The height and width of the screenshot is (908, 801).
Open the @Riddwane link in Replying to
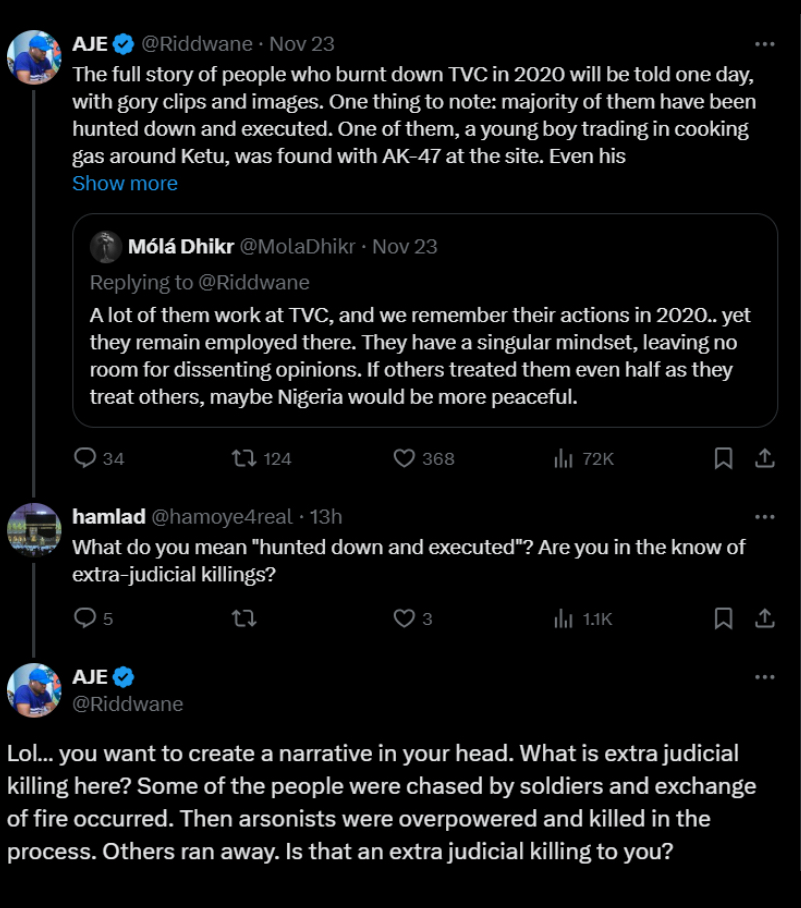254,283
